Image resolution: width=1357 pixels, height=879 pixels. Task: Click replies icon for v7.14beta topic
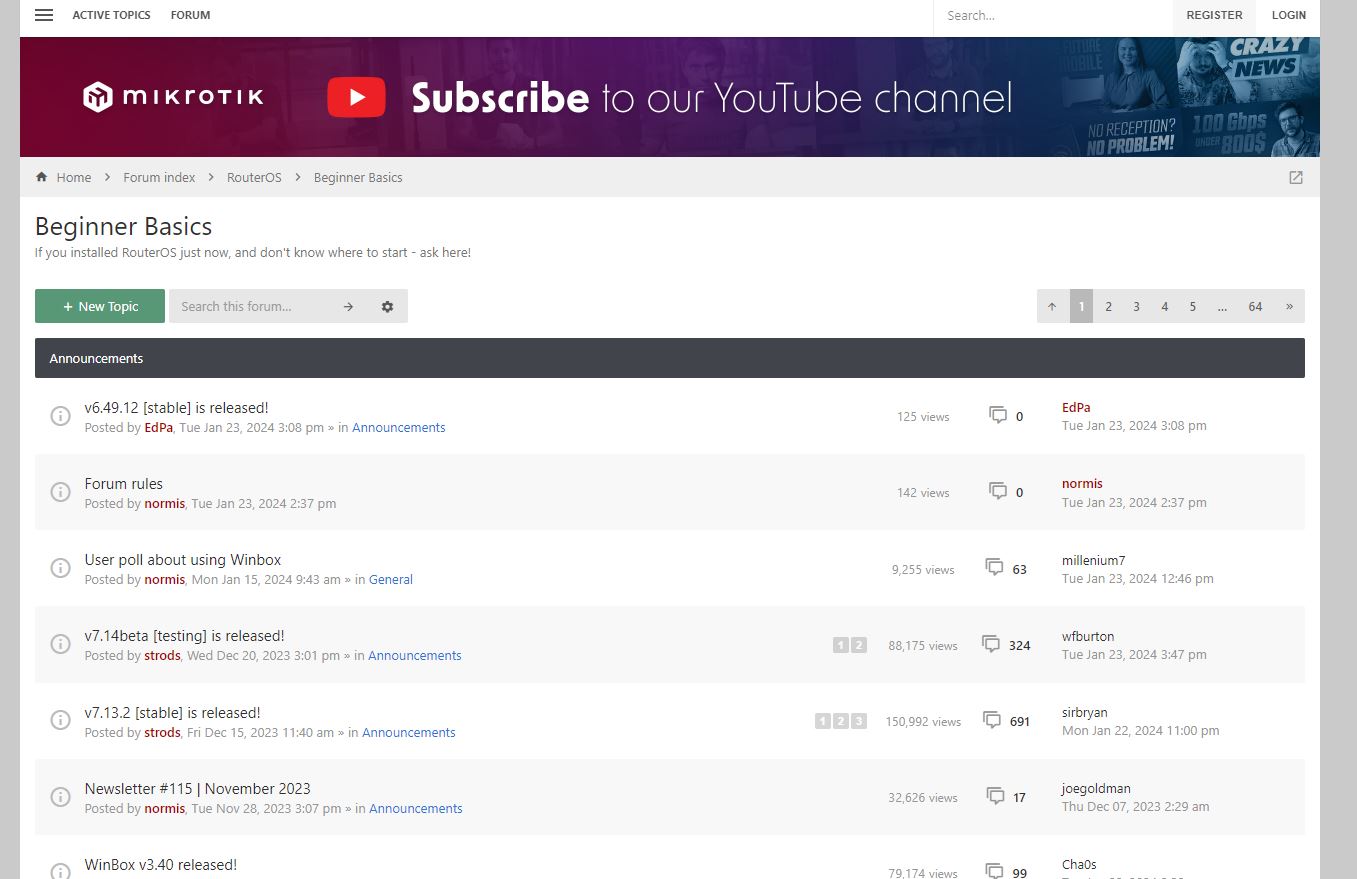click(991, 644)
